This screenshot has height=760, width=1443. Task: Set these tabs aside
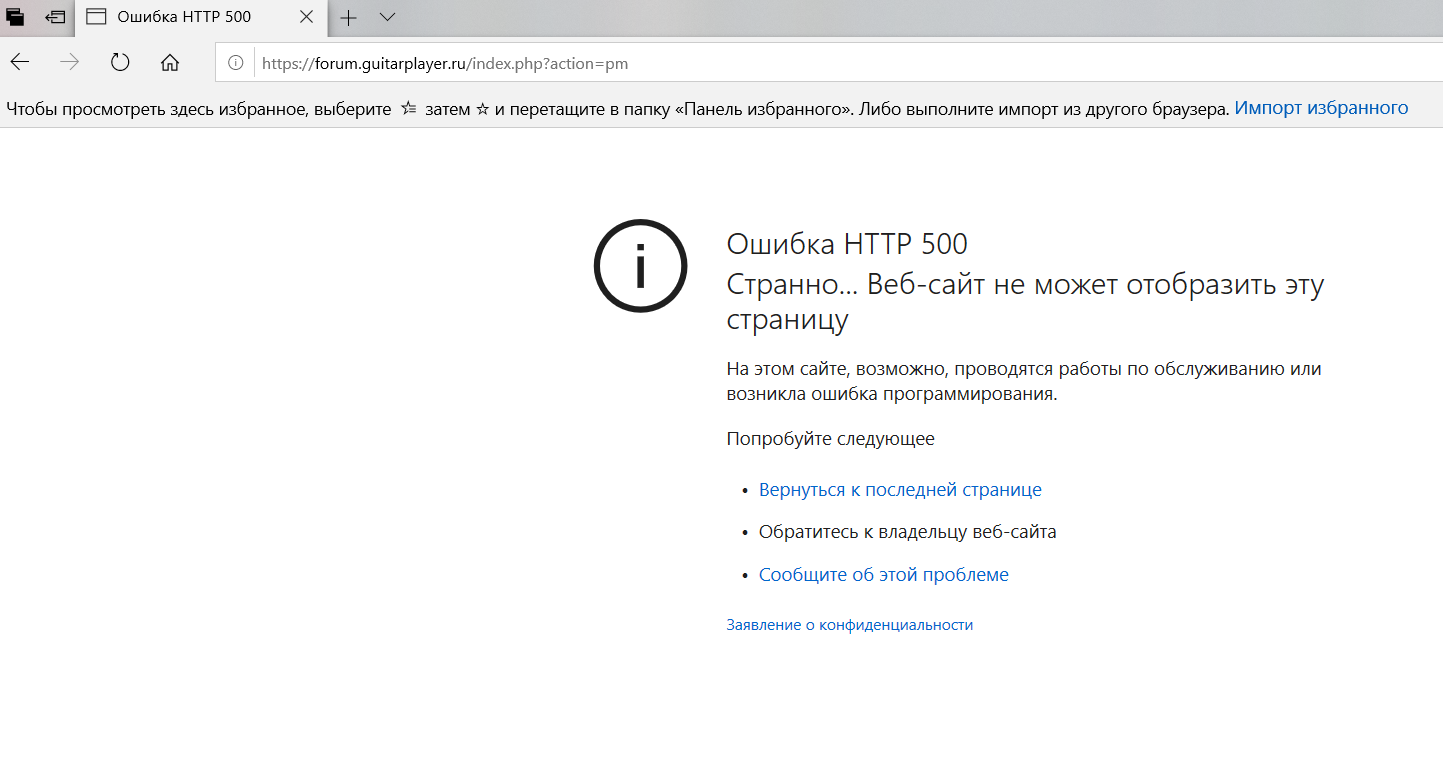[56, 17]
